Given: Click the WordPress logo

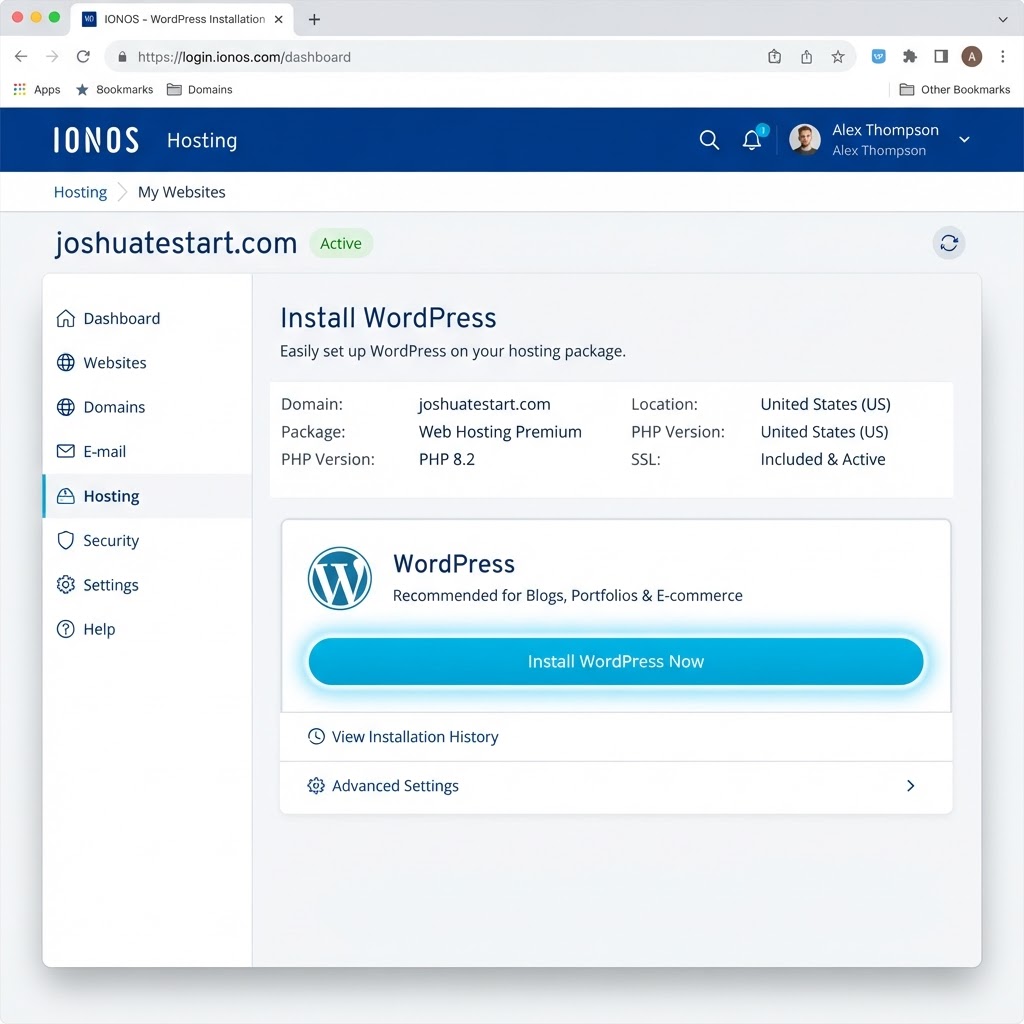Looking at the screenshot, I should coord(340,579).
